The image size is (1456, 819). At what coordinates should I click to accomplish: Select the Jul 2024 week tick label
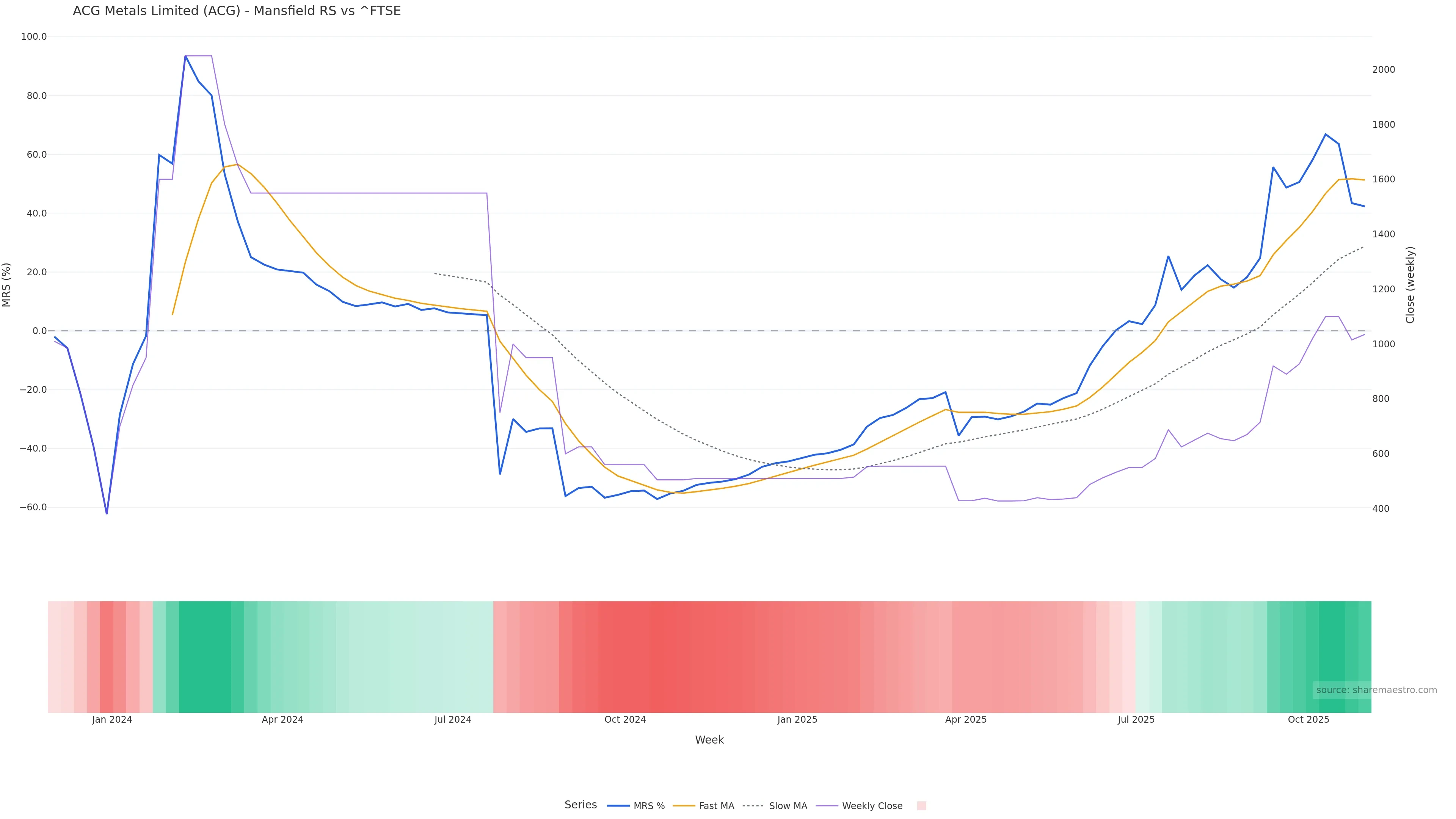[x=453, y=720]
